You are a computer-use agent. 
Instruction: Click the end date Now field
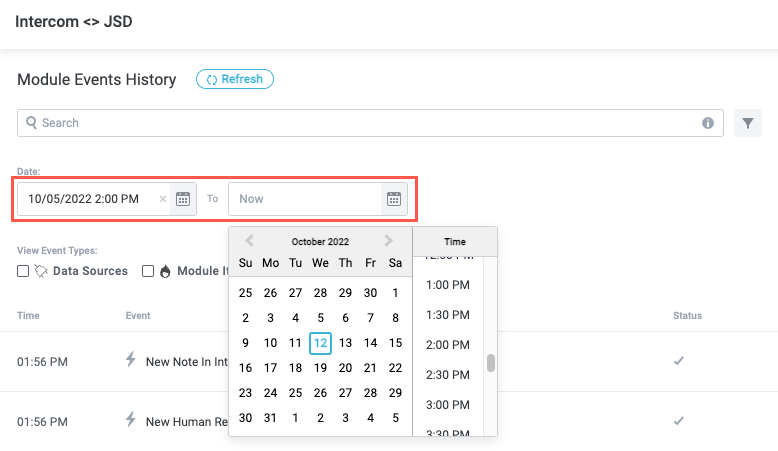(x=305, y=199)
